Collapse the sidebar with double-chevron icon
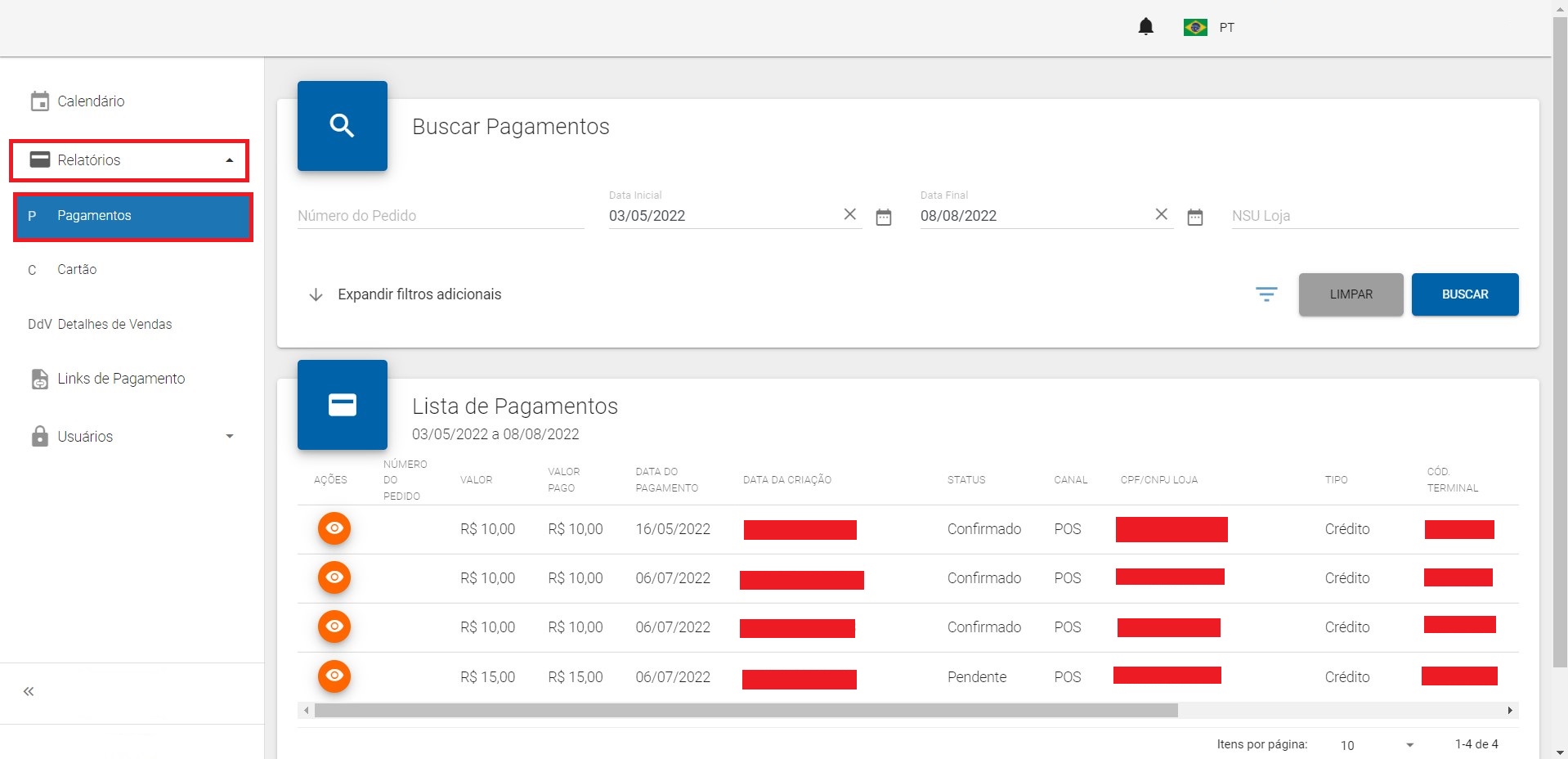The image size is (1568, 759). click(x=29, y=692)
